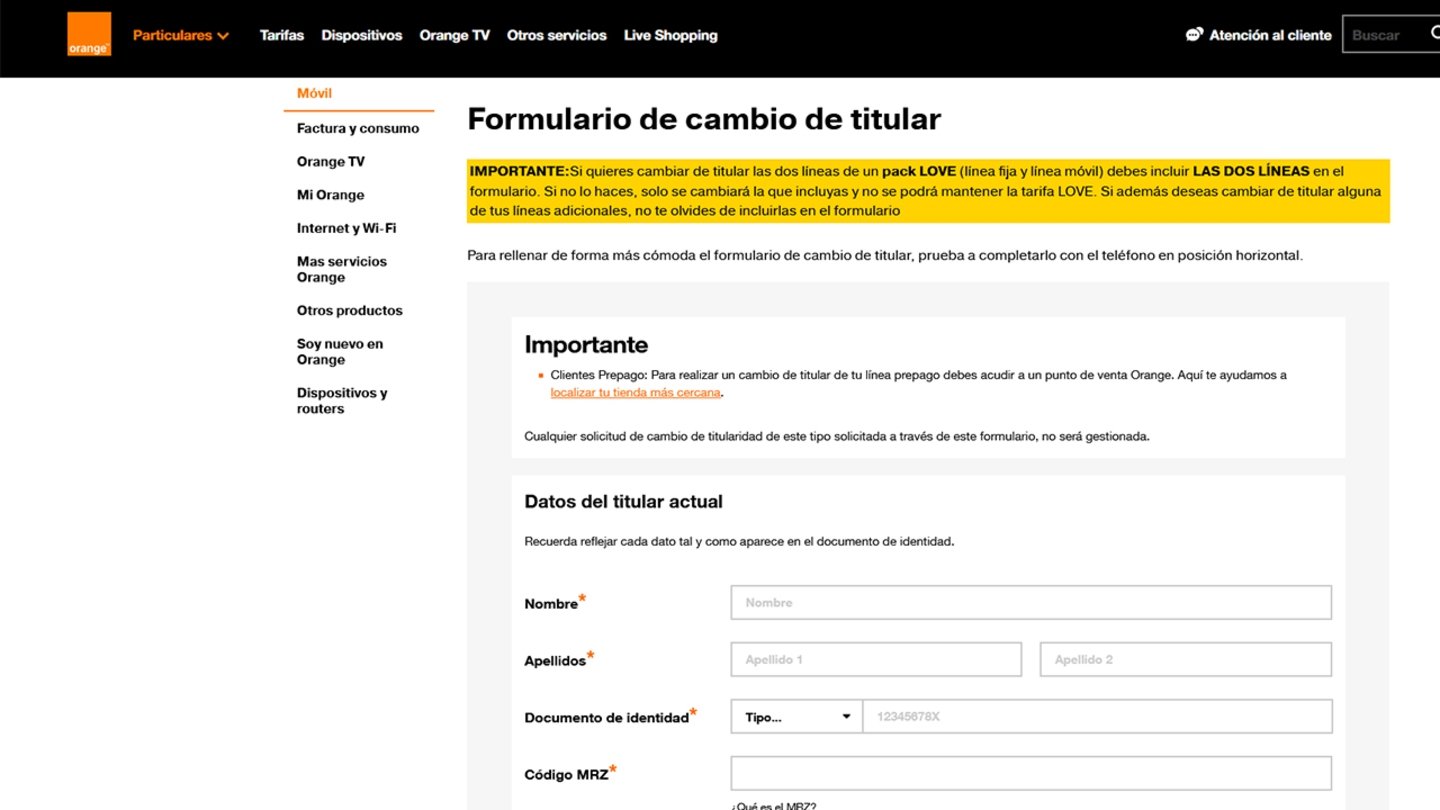Click the Nombre input field
1440x810 pixels.
(x=1031, y=602)
